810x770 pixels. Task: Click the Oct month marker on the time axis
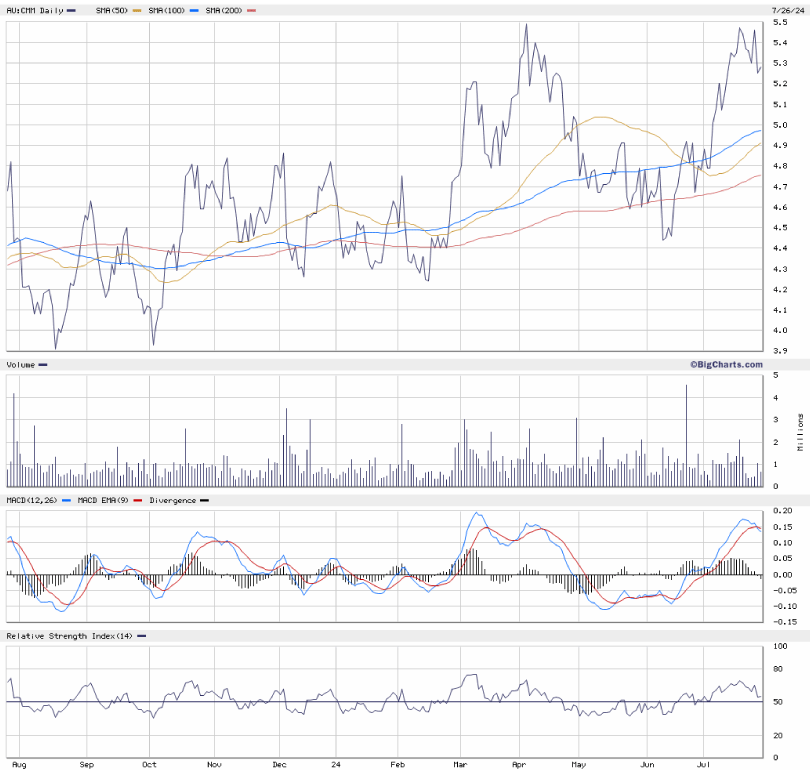[x=149, y=763]
